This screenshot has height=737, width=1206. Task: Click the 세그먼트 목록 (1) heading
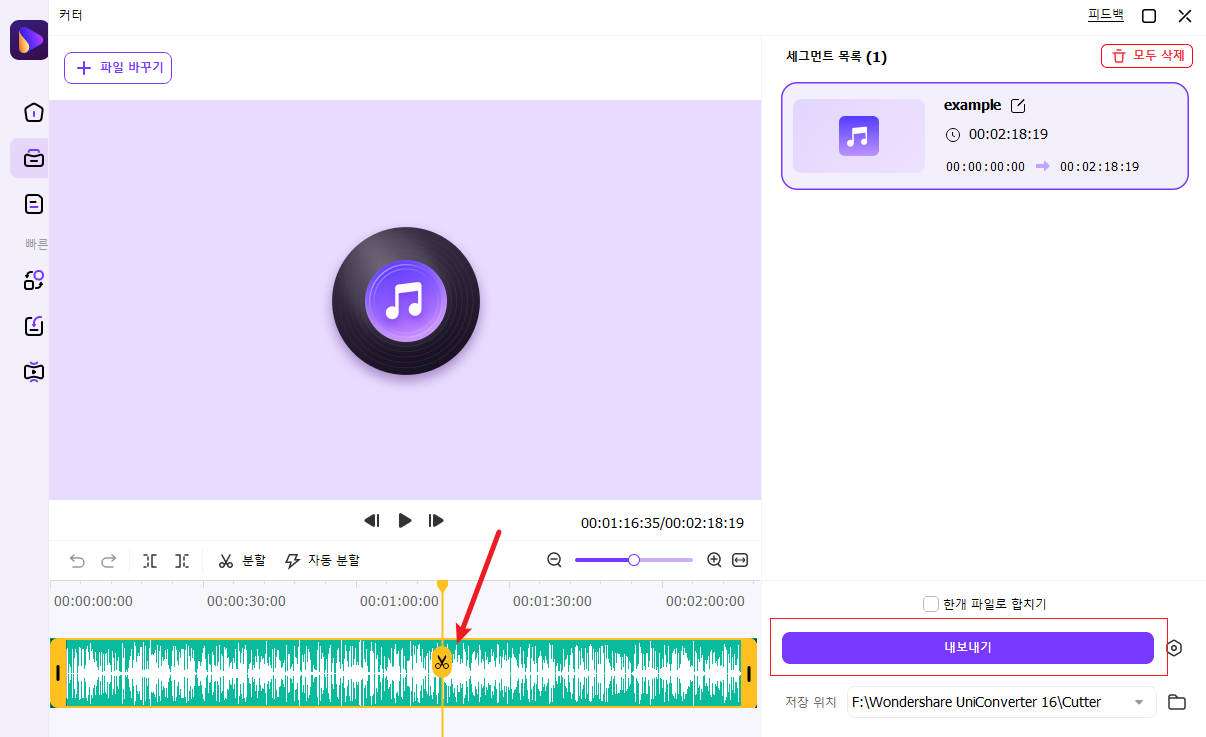tap(836, 57)
